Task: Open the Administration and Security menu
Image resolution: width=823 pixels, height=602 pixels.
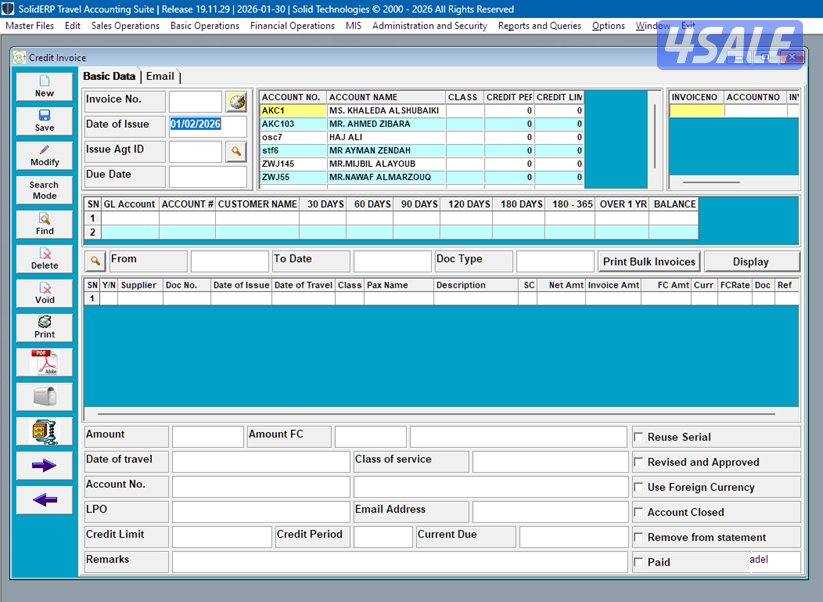Action: point(430,26)
